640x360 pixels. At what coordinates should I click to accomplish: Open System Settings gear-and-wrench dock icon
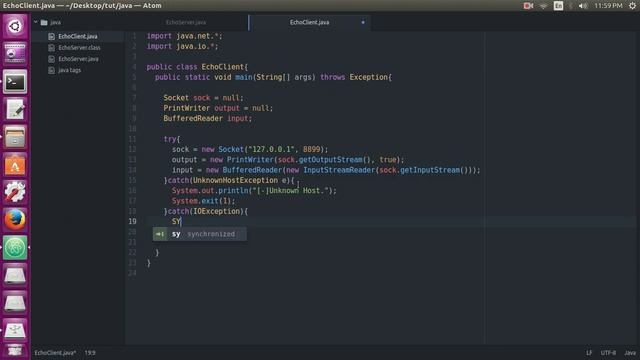(x=15, y=192)
